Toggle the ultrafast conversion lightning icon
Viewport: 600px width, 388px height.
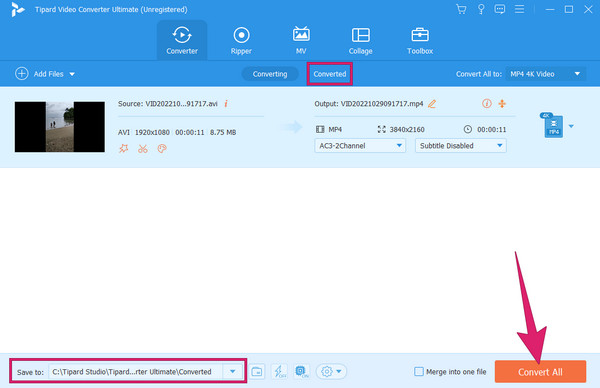click(x=279, y=372)
